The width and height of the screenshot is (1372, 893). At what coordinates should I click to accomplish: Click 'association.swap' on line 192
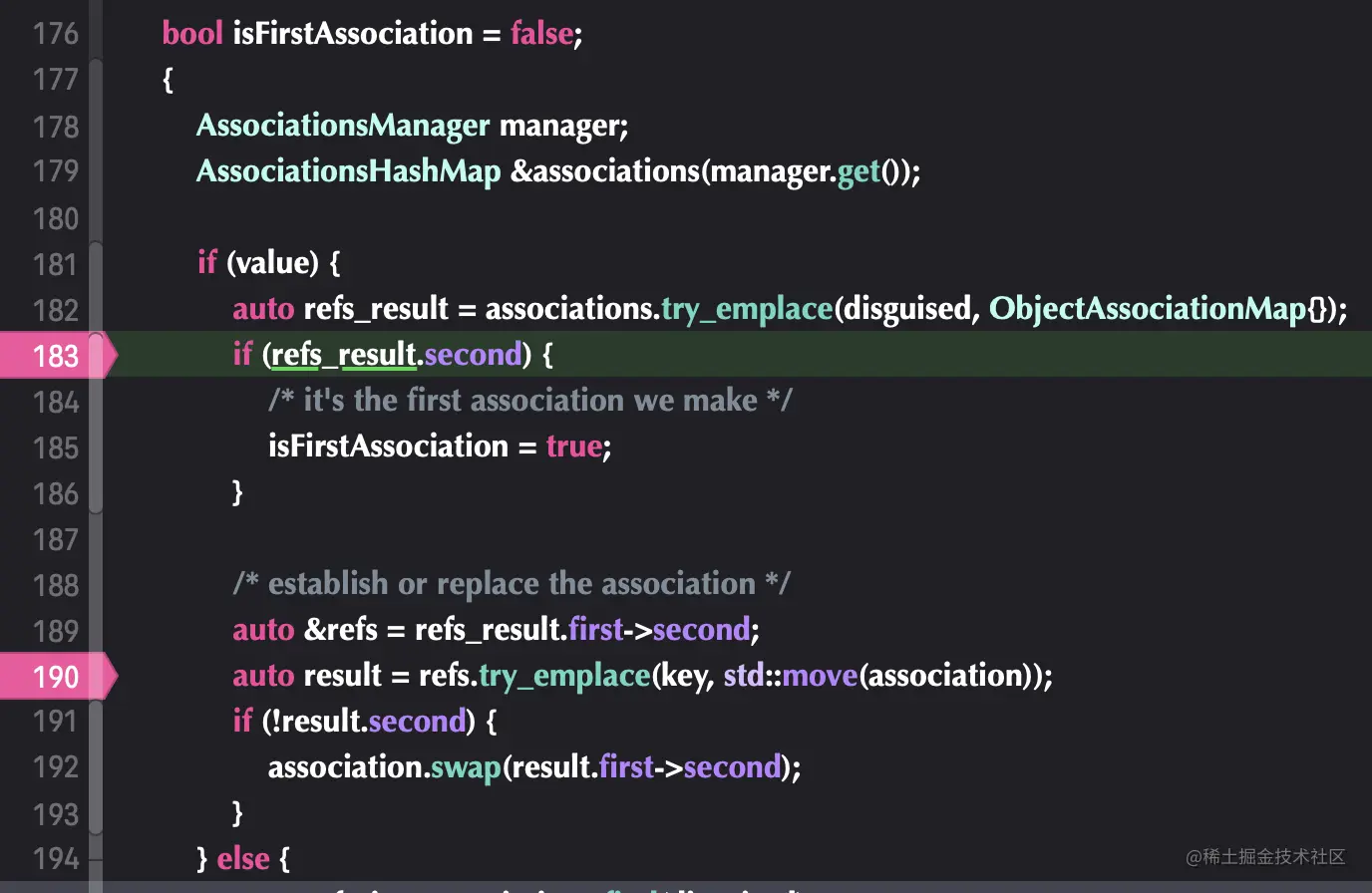pyautogui.click(x=384, y=767)
